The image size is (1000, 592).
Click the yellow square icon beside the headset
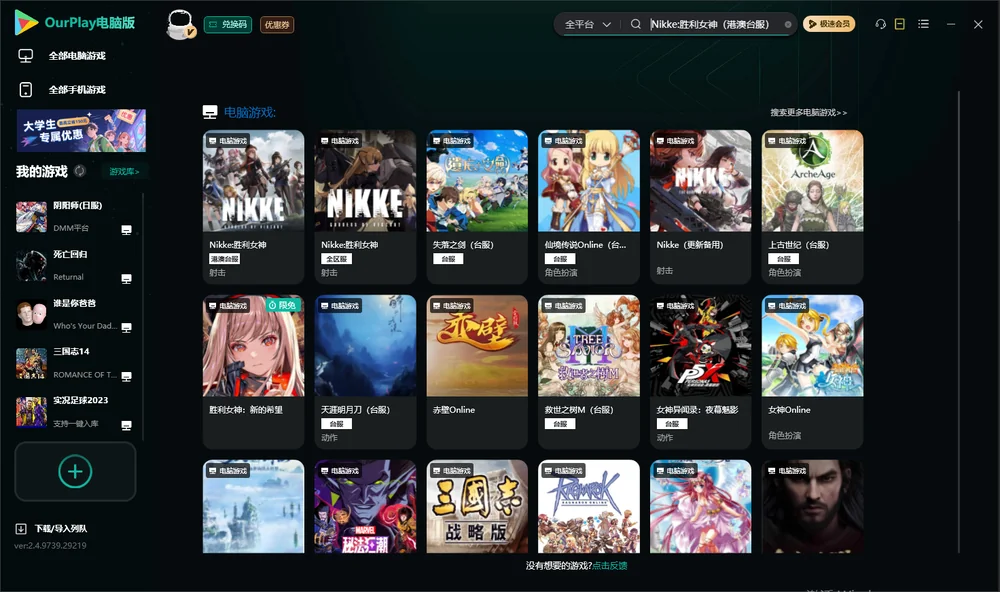point(900,24)
